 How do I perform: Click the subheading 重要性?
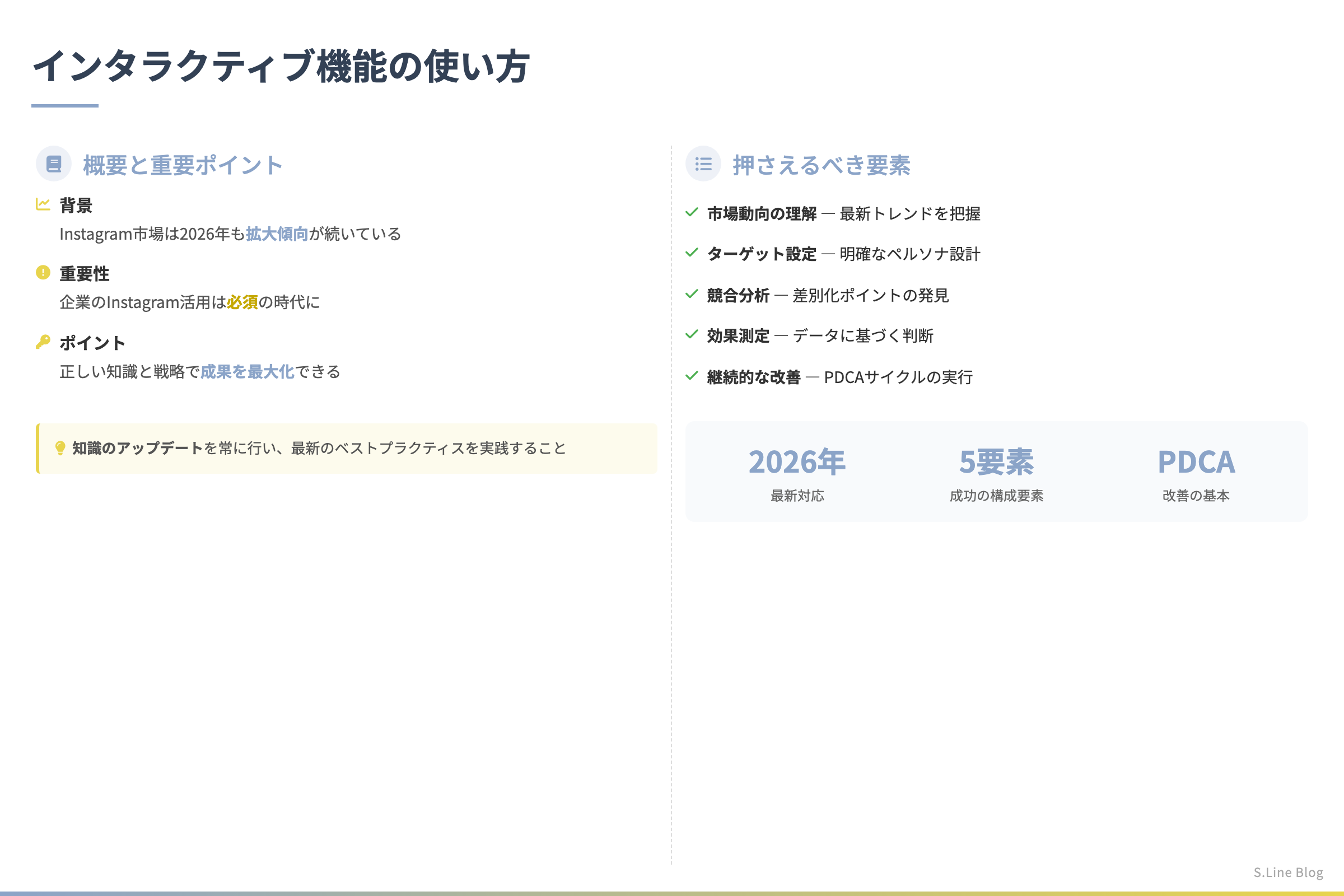tap(85, 274)
